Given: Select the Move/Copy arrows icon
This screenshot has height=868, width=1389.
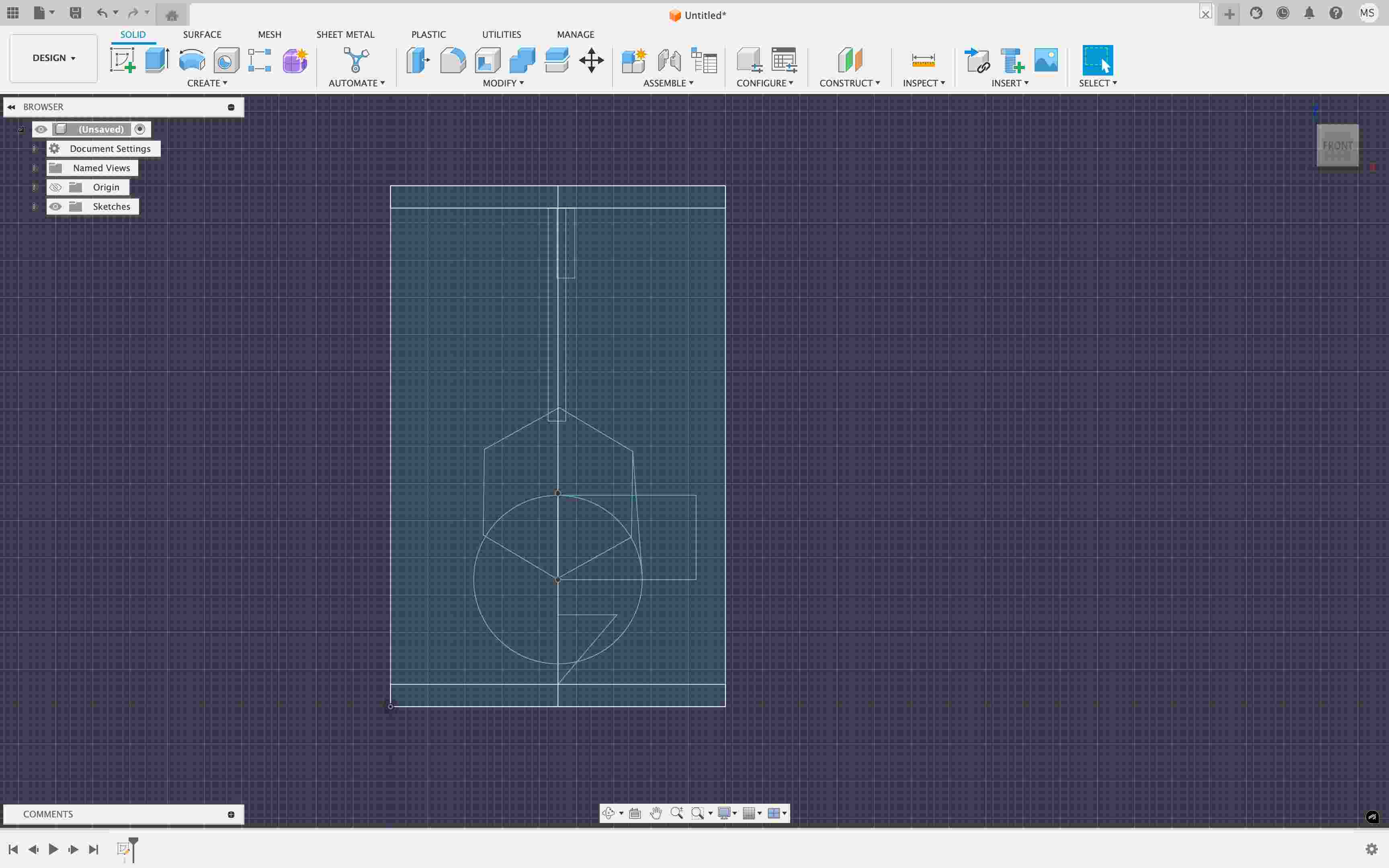Looking at the screenshot, I should click(591, 60).
